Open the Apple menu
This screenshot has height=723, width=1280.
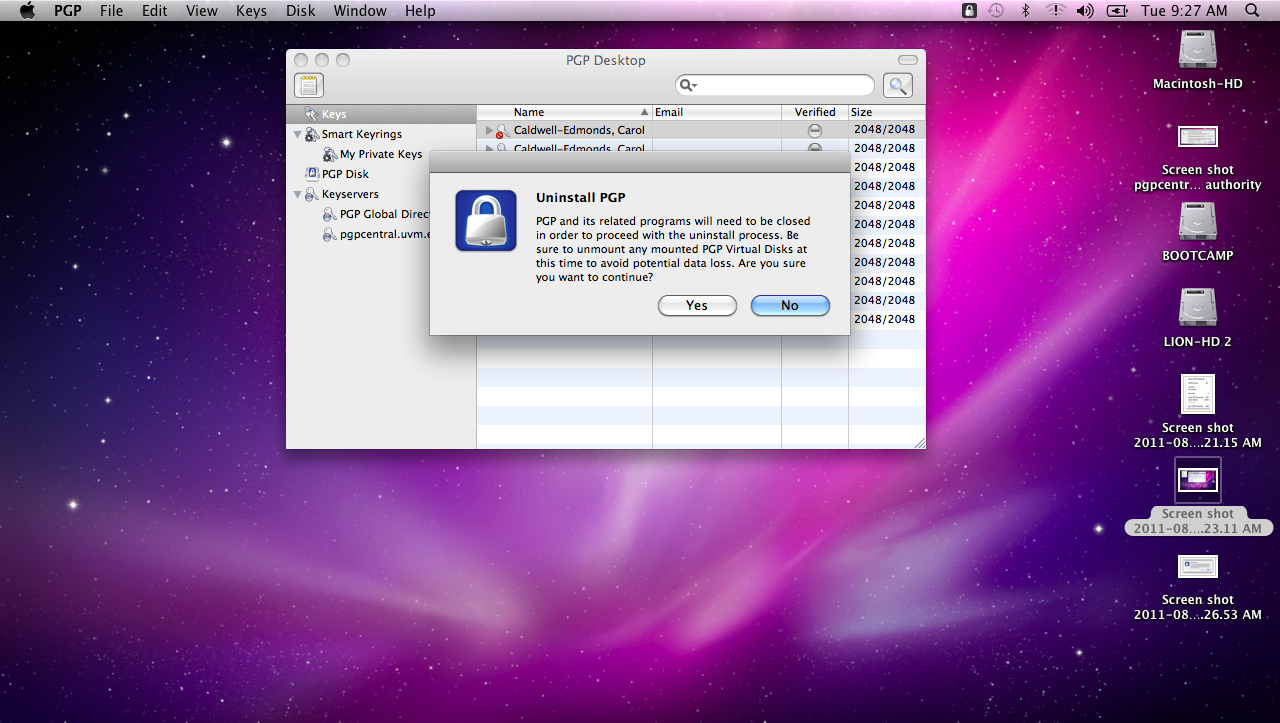pyautogui.click(x=27, y=10)
